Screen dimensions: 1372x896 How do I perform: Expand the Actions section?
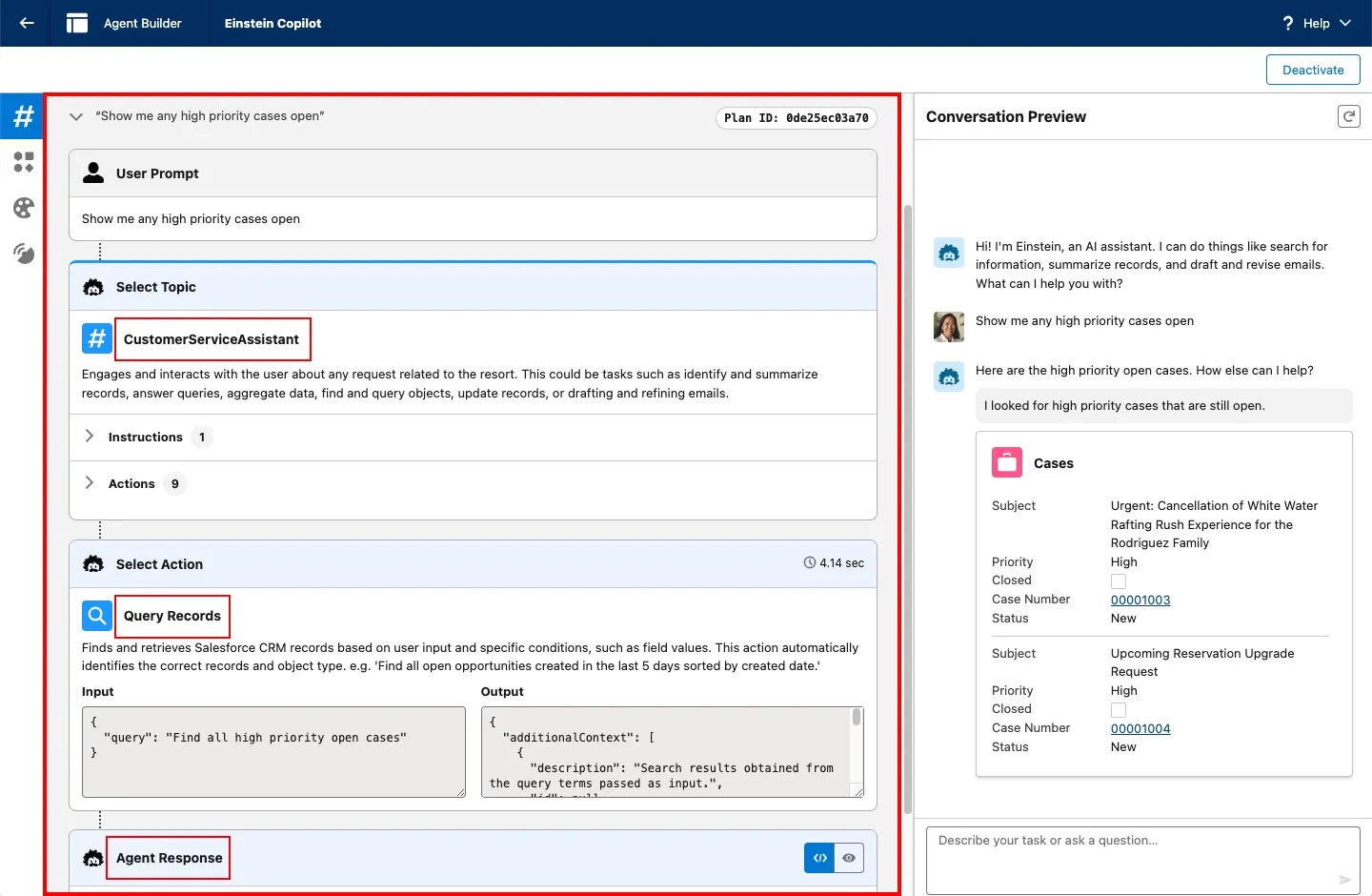tap(90, 483)
